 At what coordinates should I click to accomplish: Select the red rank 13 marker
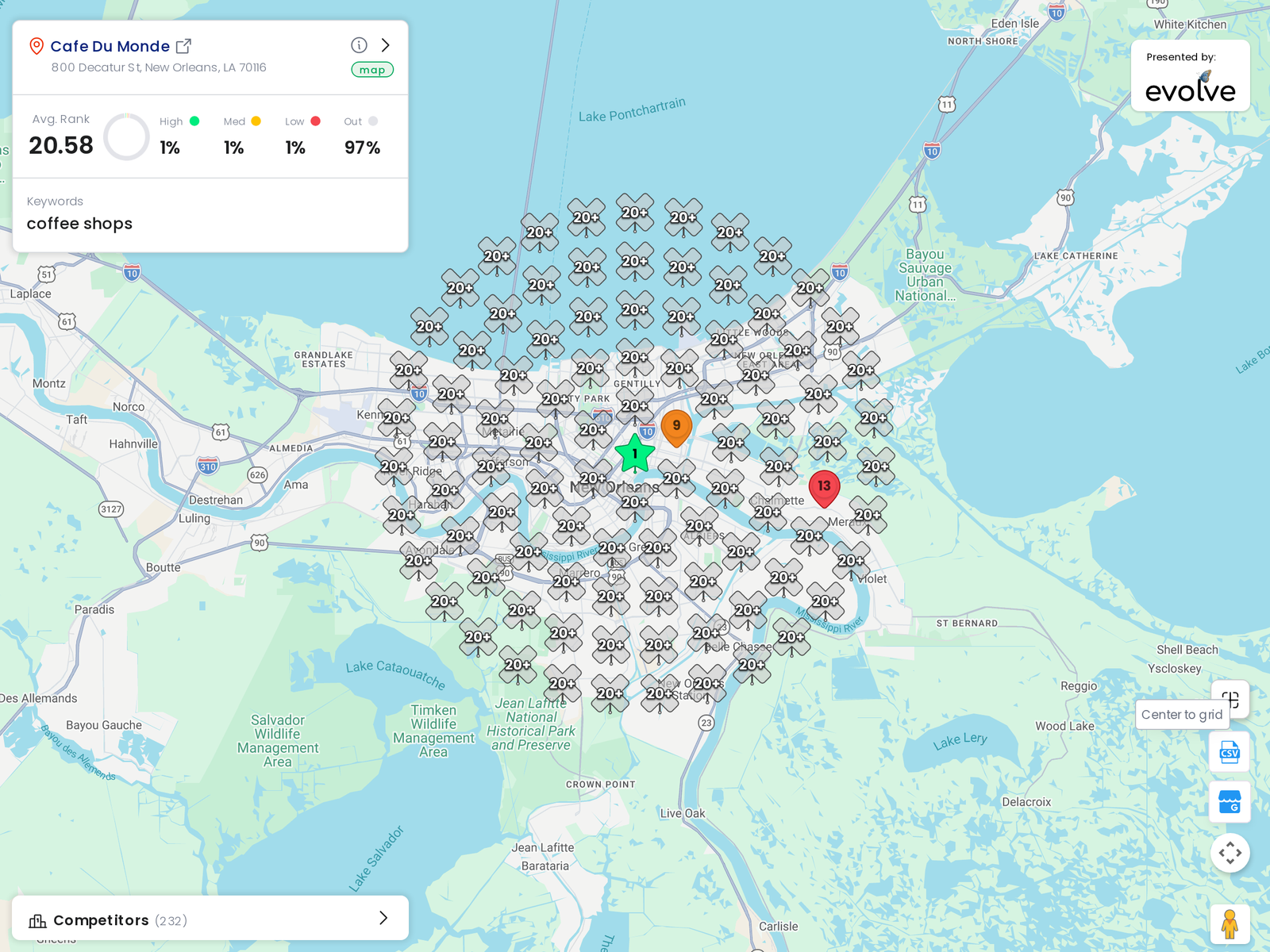tap(824, 488)
